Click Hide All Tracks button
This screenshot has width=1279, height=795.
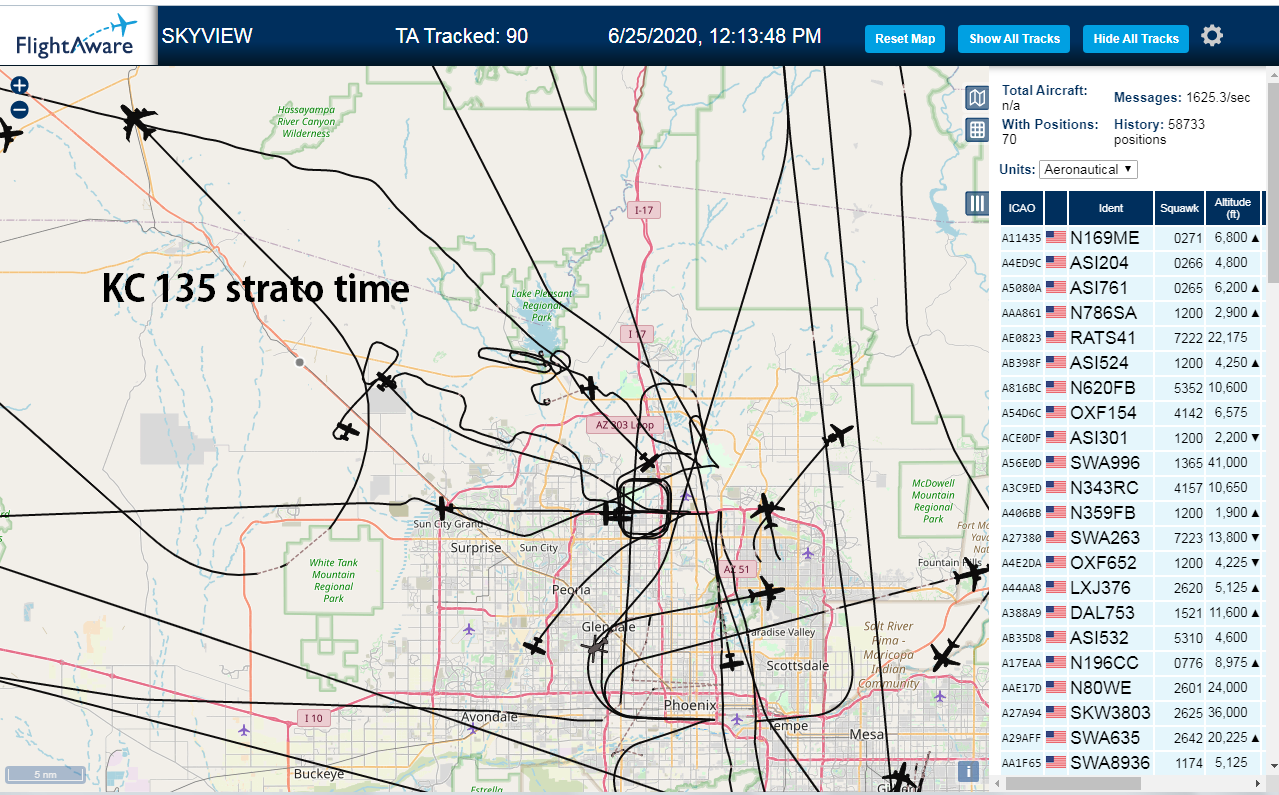click(x=1136, y=39)
